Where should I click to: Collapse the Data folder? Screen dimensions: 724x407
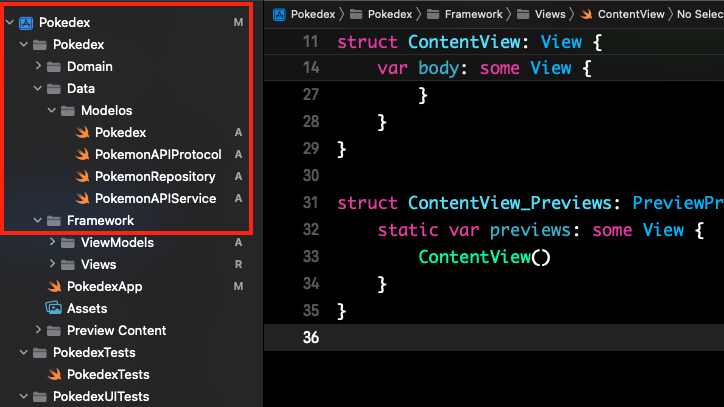pyautogui.click(x=39, y=88)
